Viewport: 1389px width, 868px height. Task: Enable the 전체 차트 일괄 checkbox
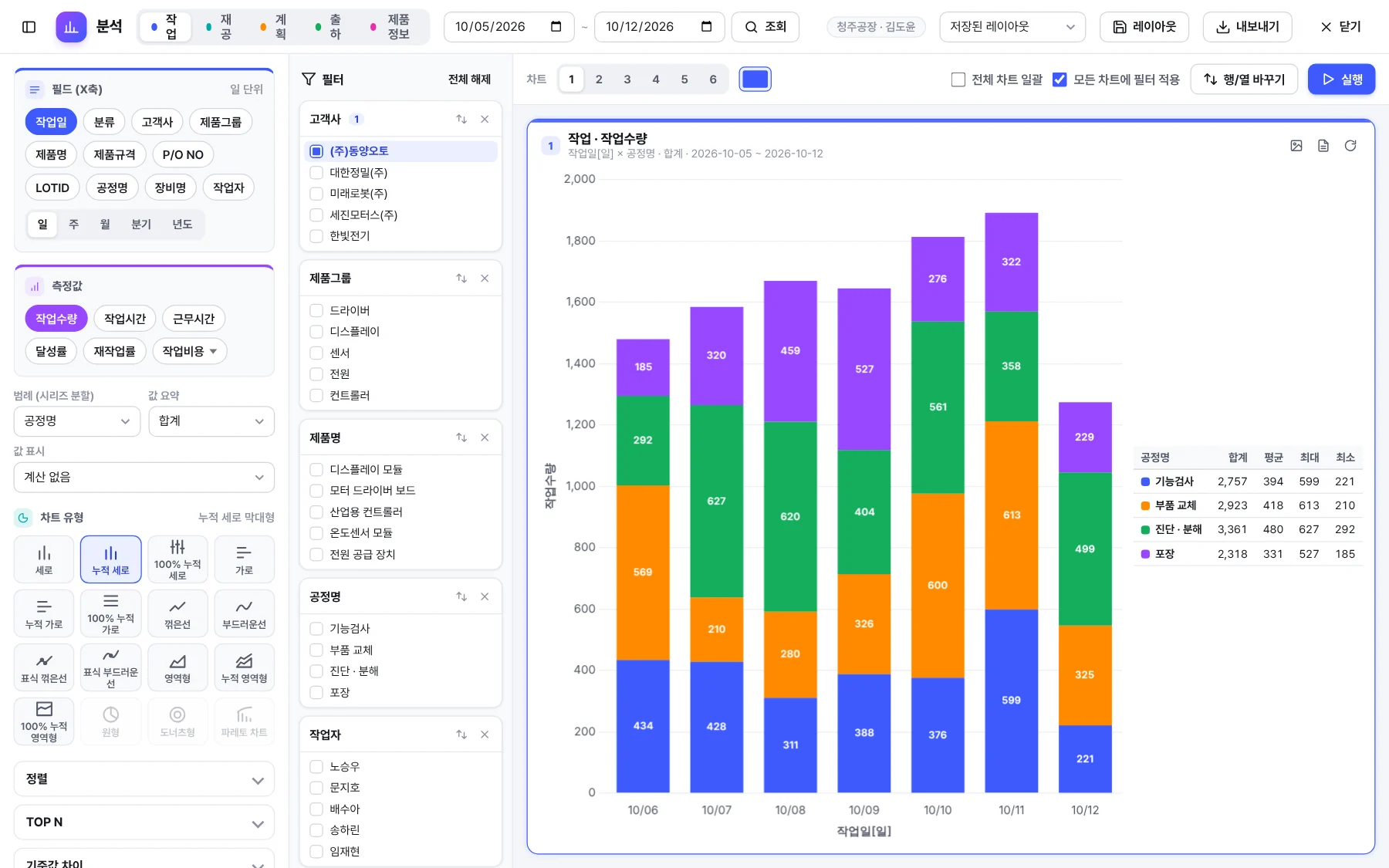click(958, 79)
